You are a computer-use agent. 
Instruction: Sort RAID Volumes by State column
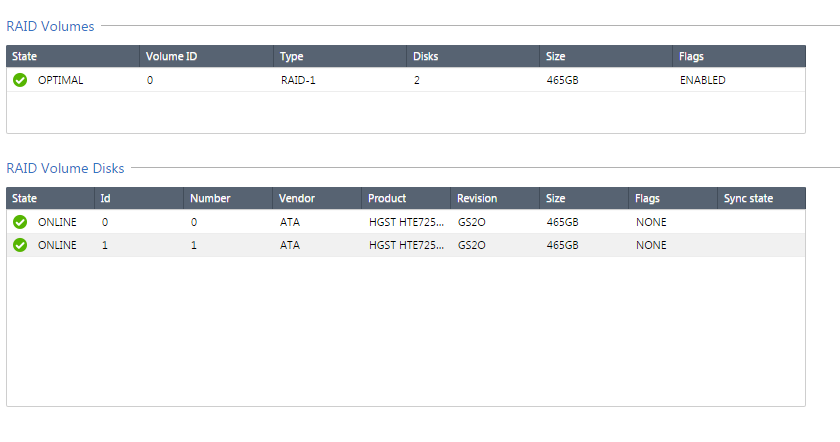[x=73, y=56]
